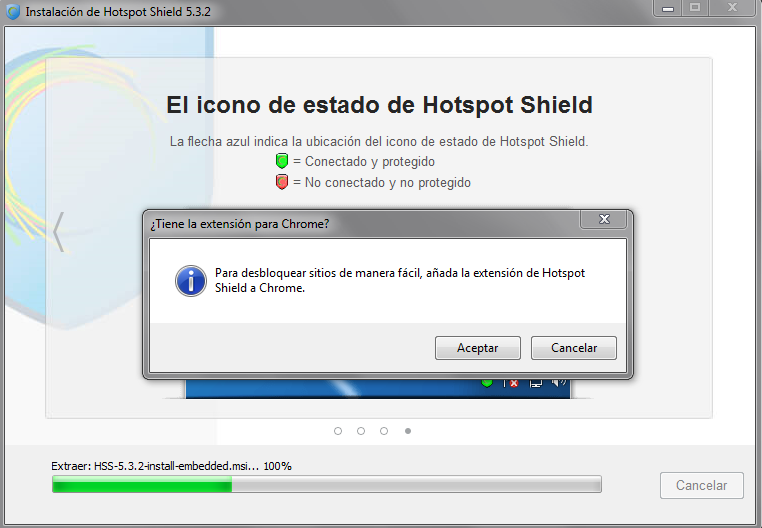
Task: Click the Hotspot Shield icon in title bar
Action: 13,12
